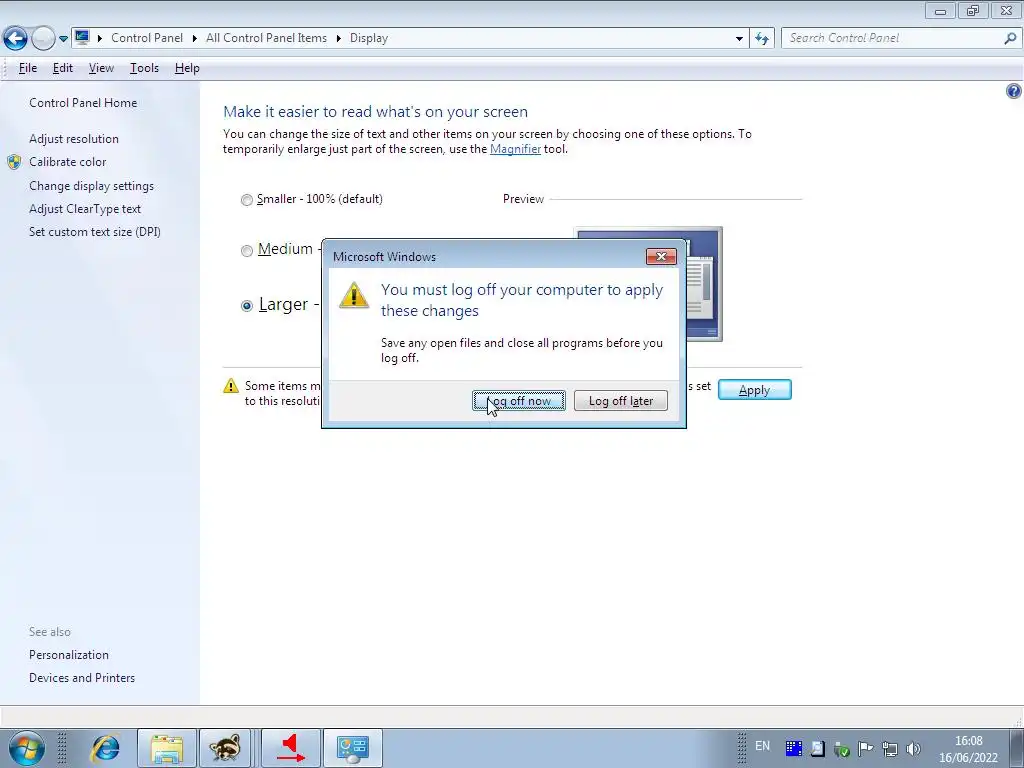Click the Log off now button
Viewport: 1024px width, 768px height.
click(x=519, y=400)
